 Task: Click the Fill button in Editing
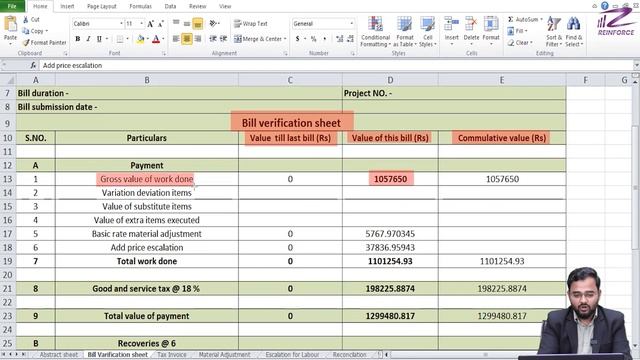click(517, 31)
